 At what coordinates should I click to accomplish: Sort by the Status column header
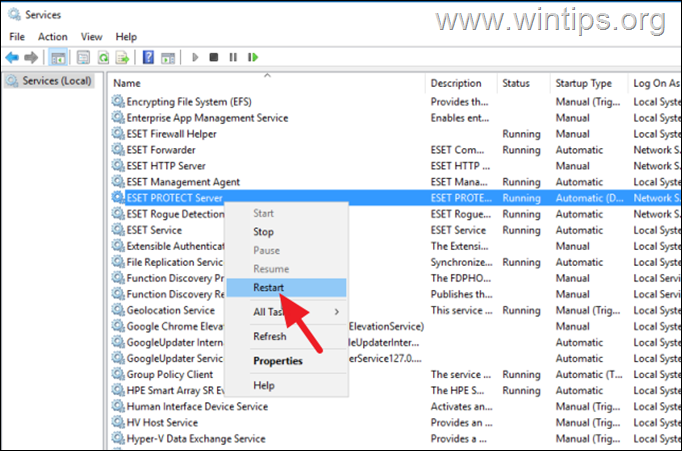[524, 83]
